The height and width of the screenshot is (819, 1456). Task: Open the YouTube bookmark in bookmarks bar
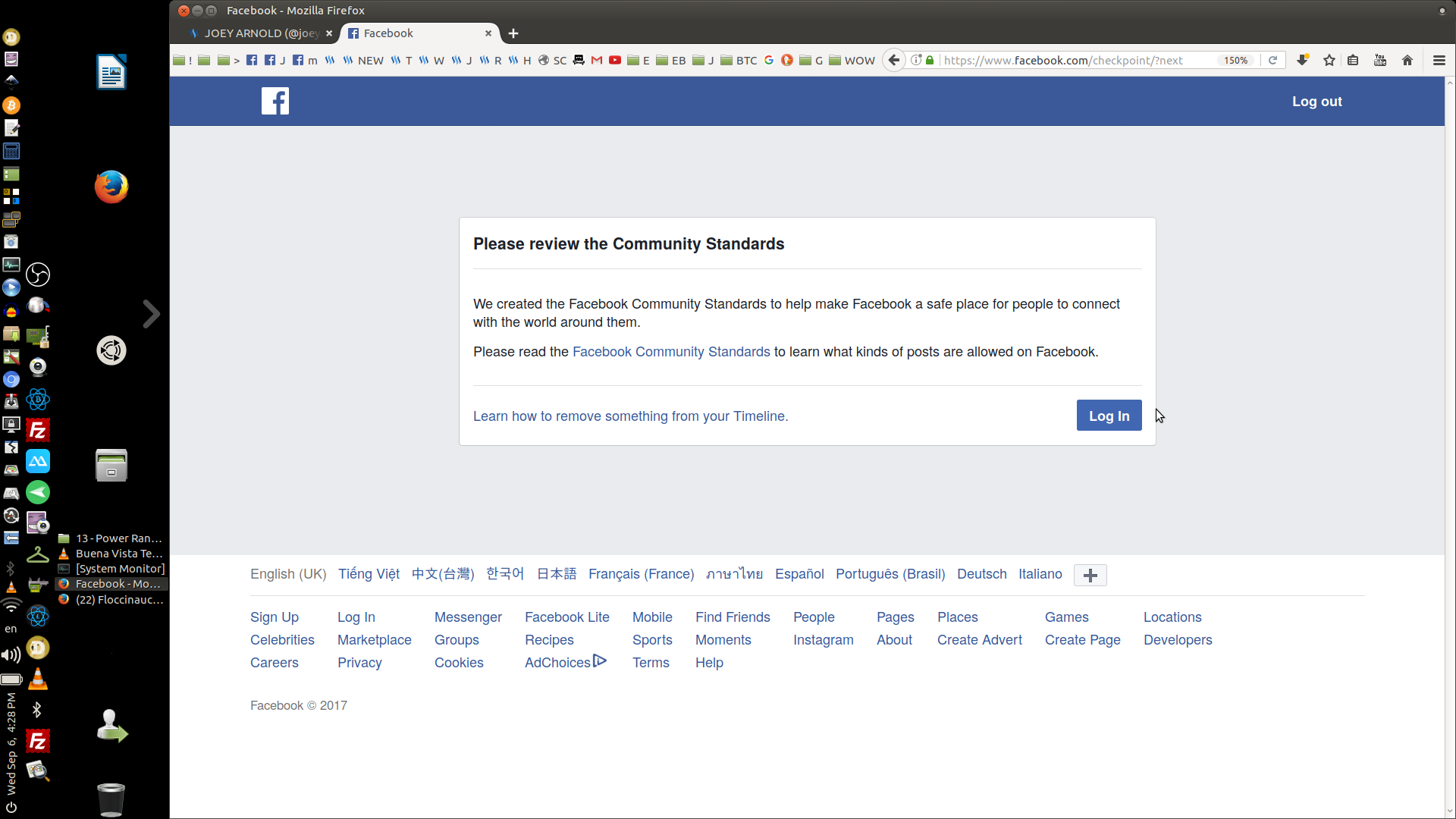(x=615, y=61)
